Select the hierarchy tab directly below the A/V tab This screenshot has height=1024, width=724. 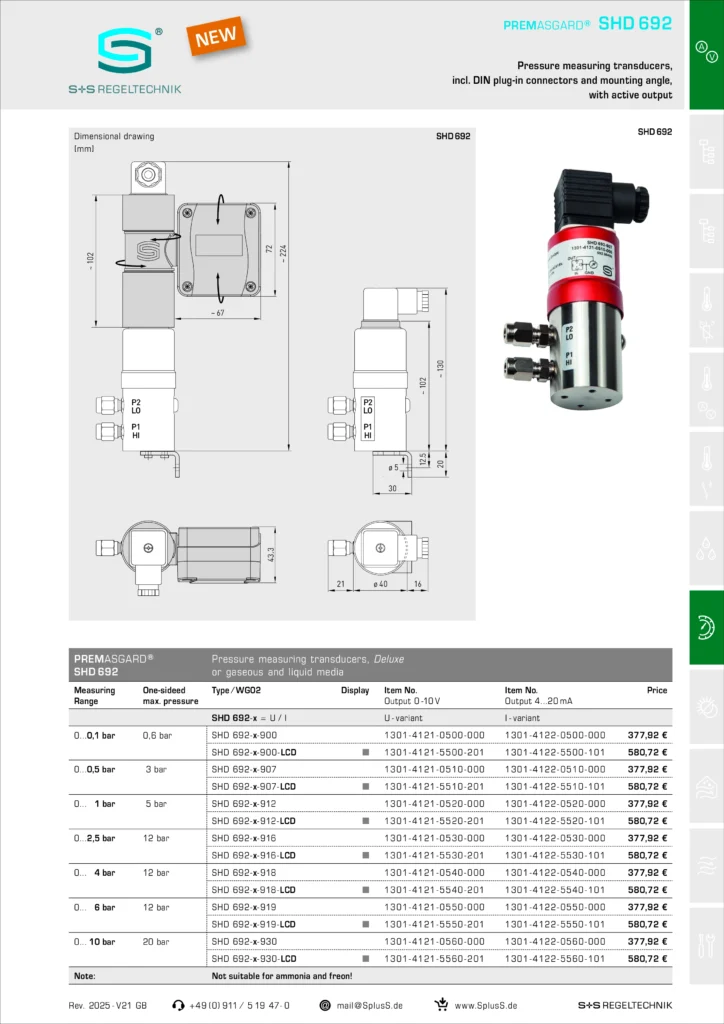pyautogui.click(x=707, y=151)
